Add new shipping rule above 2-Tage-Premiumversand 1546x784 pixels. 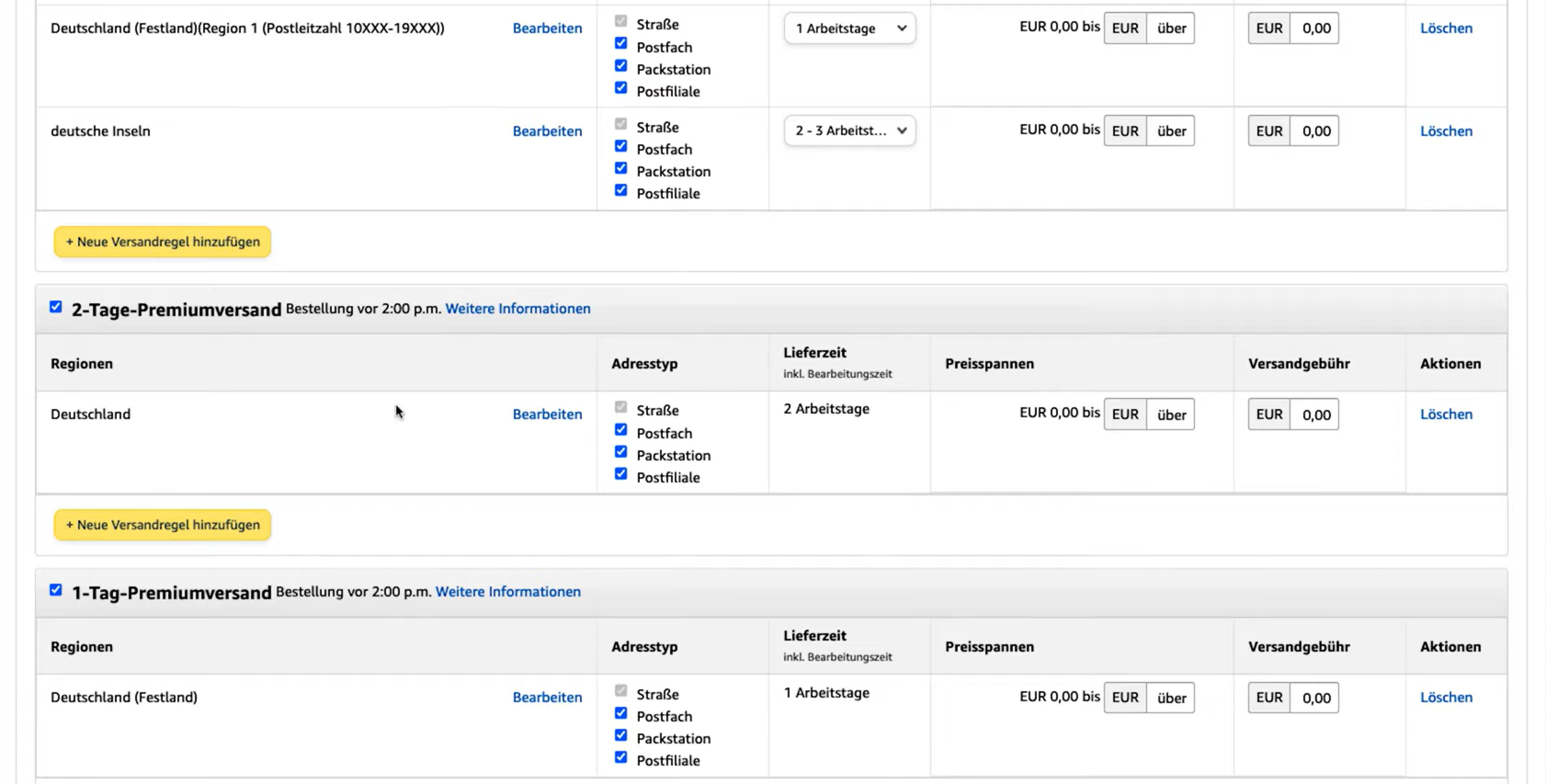[163, 242]
